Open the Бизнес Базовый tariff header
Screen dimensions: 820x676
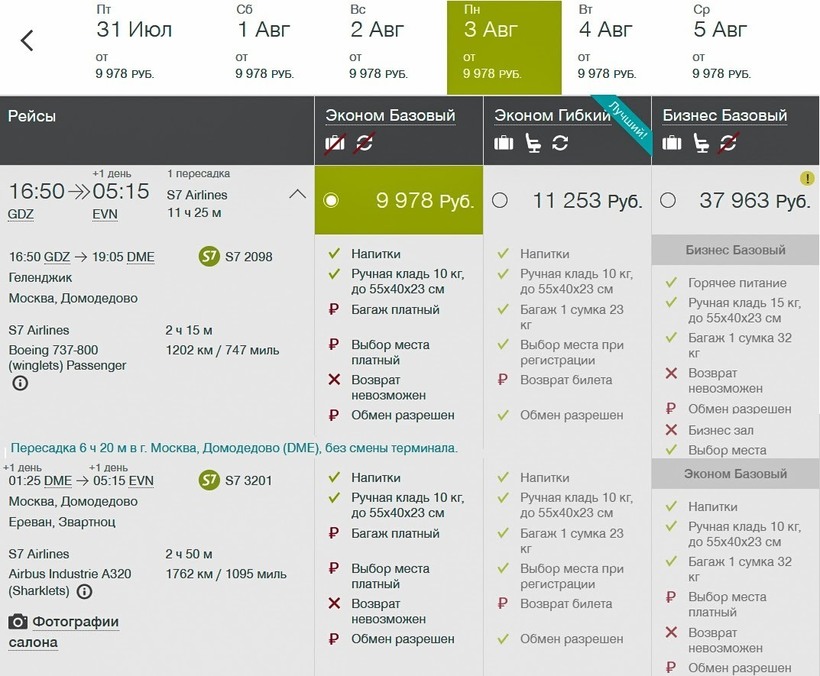point(724,115)
